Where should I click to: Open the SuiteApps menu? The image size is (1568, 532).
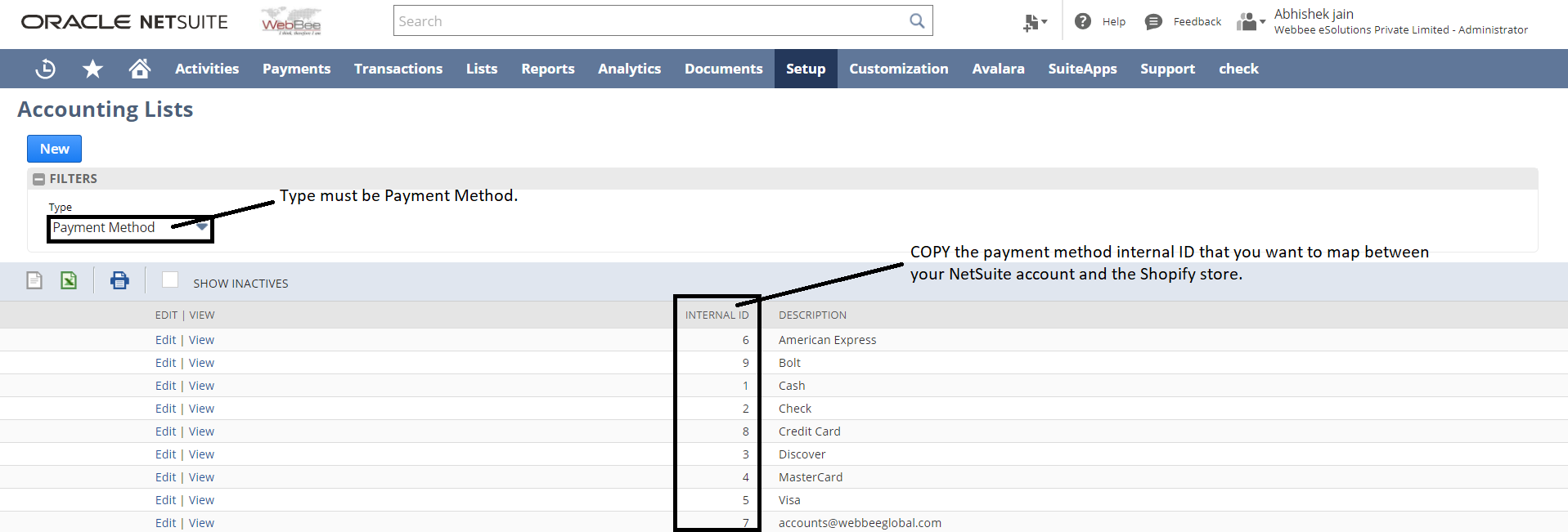[x=1082, y=69]
